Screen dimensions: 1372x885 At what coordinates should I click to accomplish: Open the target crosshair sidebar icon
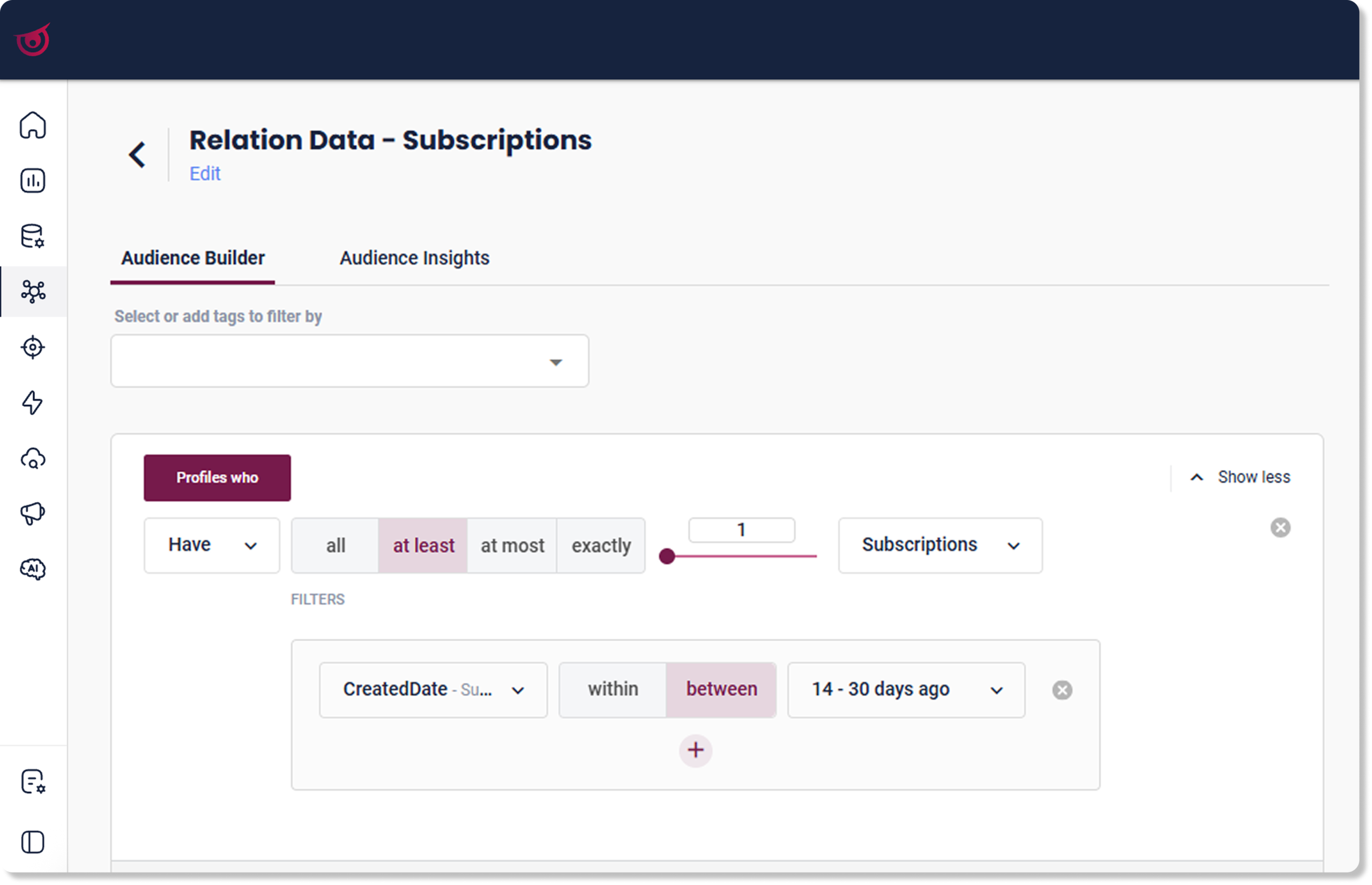(x=33, y=347)
